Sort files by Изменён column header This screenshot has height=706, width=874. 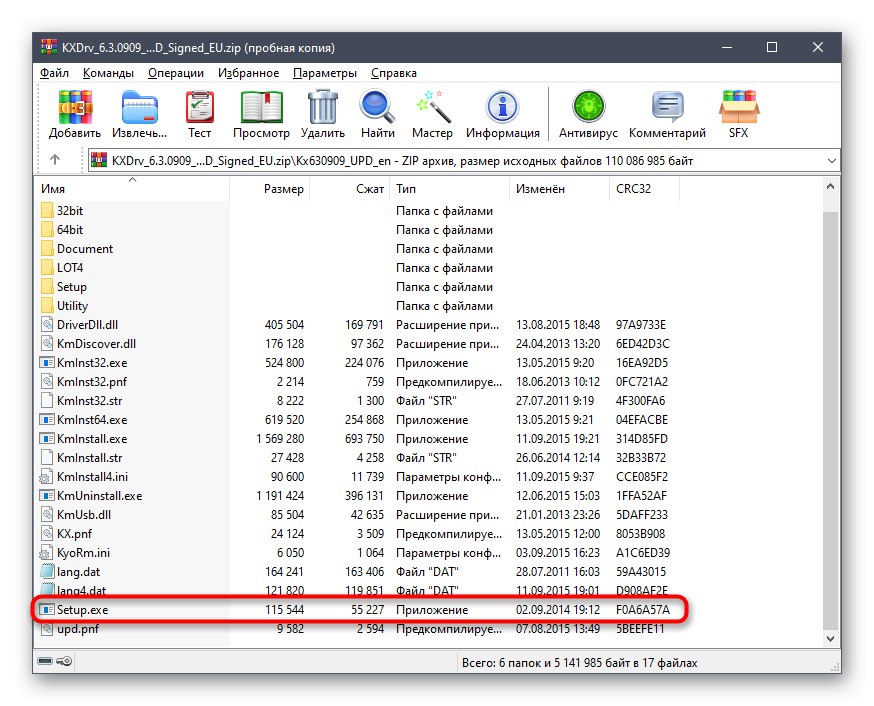coord(560,189)
